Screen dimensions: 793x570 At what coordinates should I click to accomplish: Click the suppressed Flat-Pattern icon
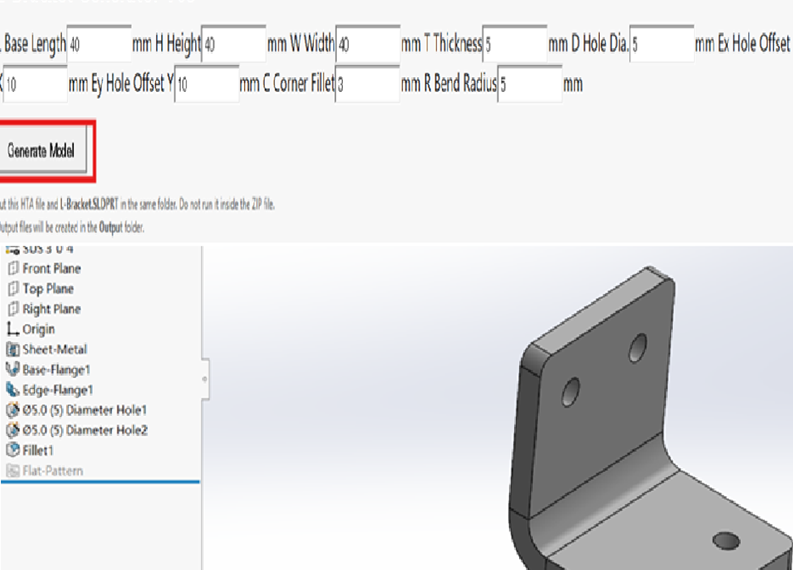click(x=13, y=470)
